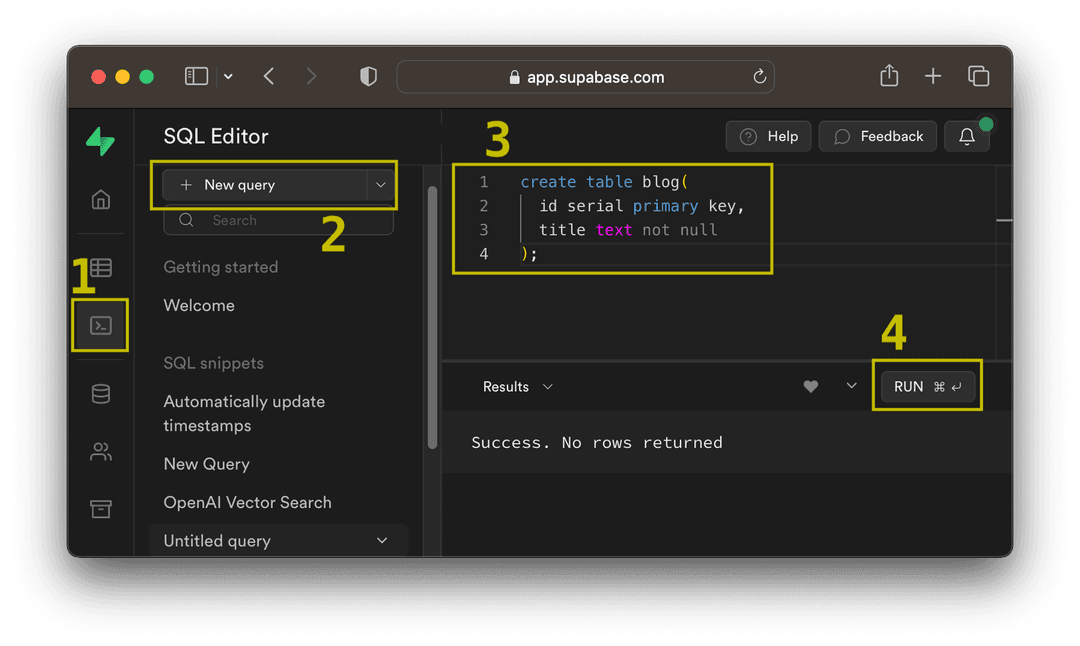Favorite the query using the heart icon
1080x646 pixels.
(810, 386)
